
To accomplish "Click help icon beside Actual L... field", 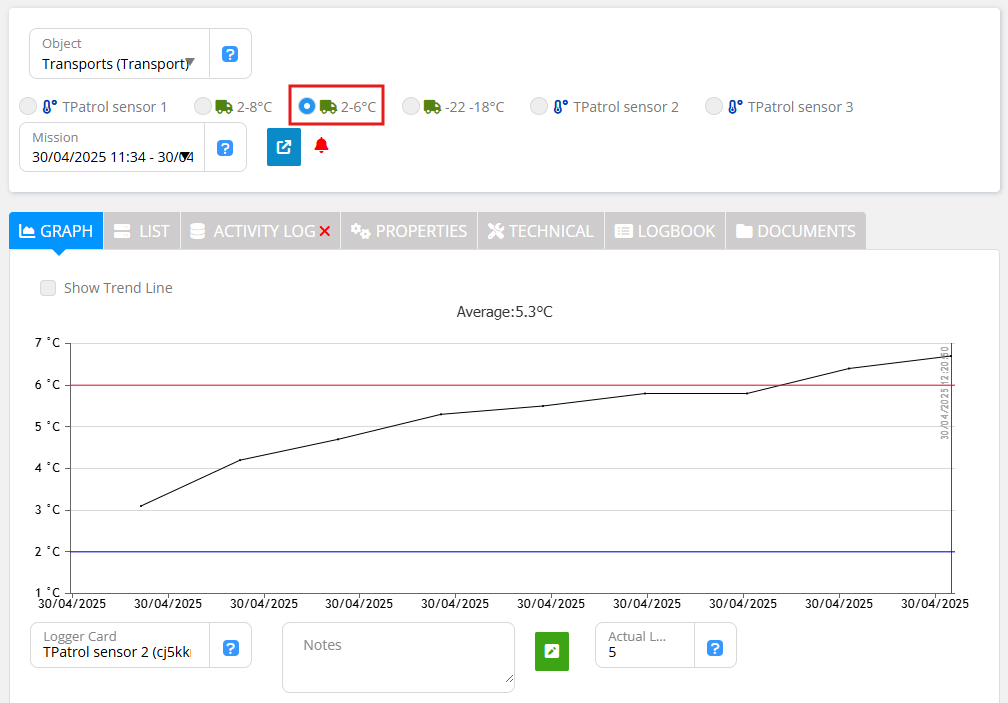I will [x=715, y=648].
